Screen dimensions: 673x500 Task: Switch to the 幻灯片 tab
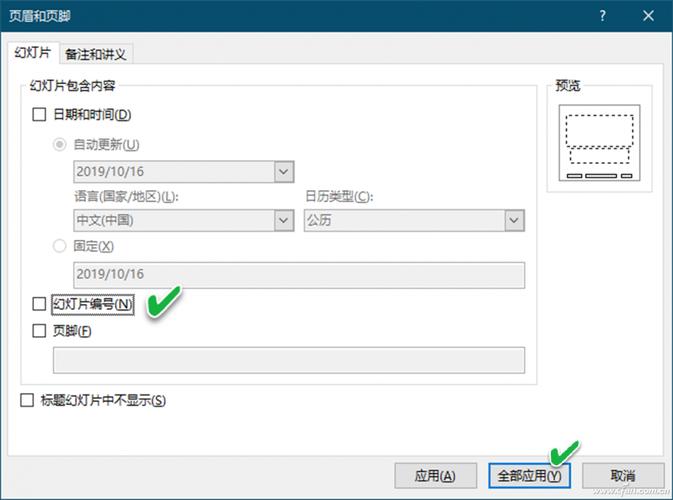pos(33,53)
